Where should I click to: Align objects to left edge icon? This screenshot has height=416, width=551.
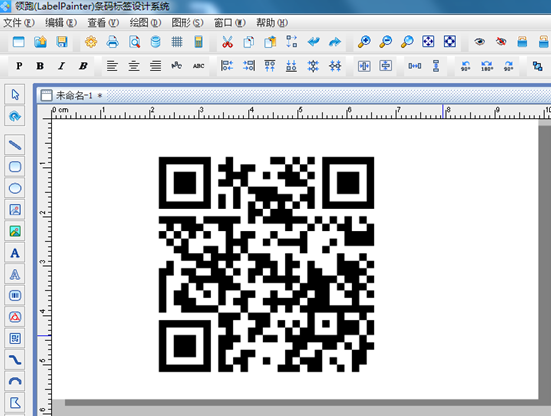227,66
